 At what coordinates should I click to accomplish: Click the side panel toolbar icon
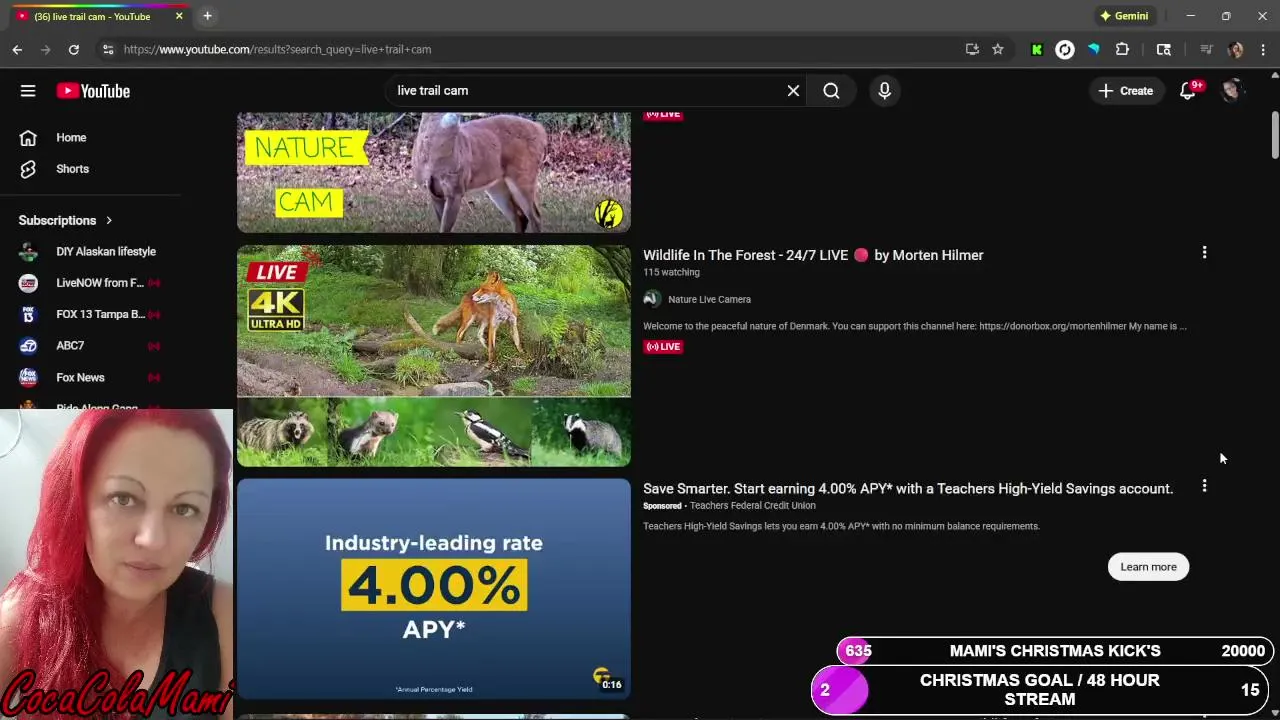[1164, 49]
